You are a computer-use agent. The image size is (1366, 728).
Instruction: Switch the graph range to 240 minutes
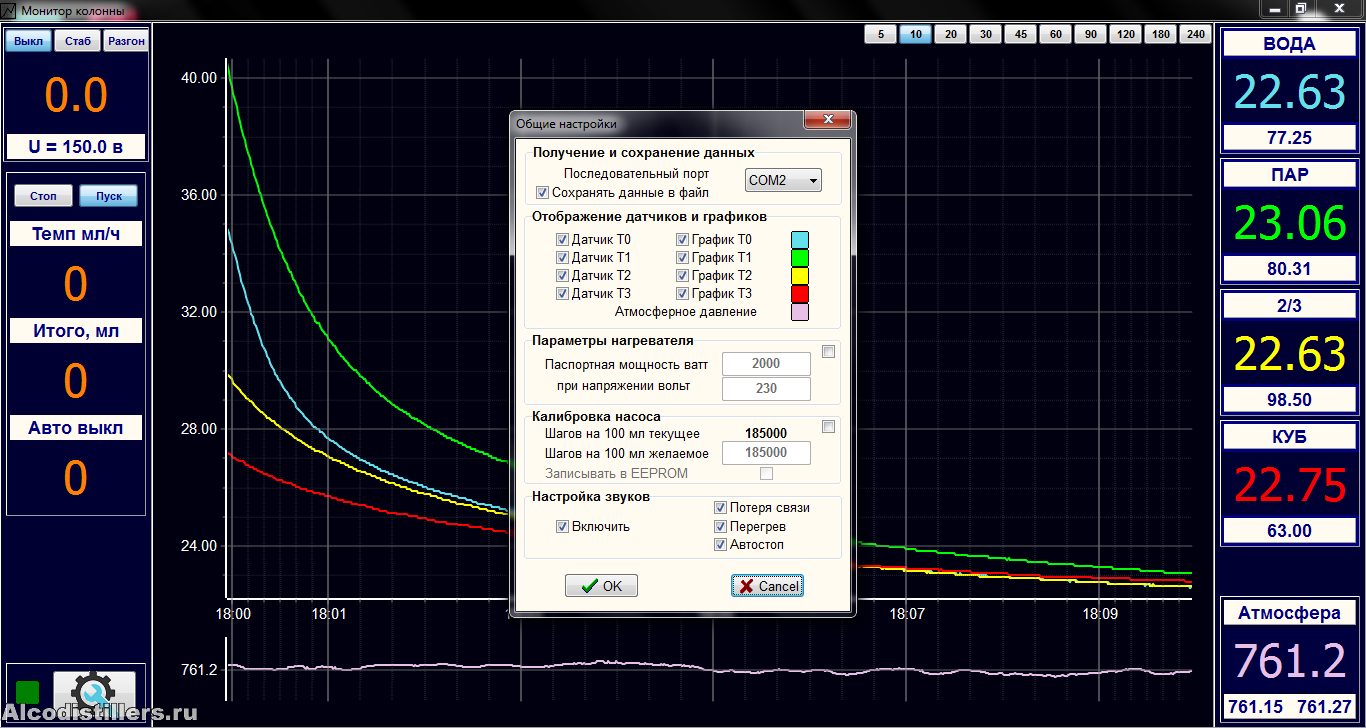pyautogui.click(x=1195, y=34)
